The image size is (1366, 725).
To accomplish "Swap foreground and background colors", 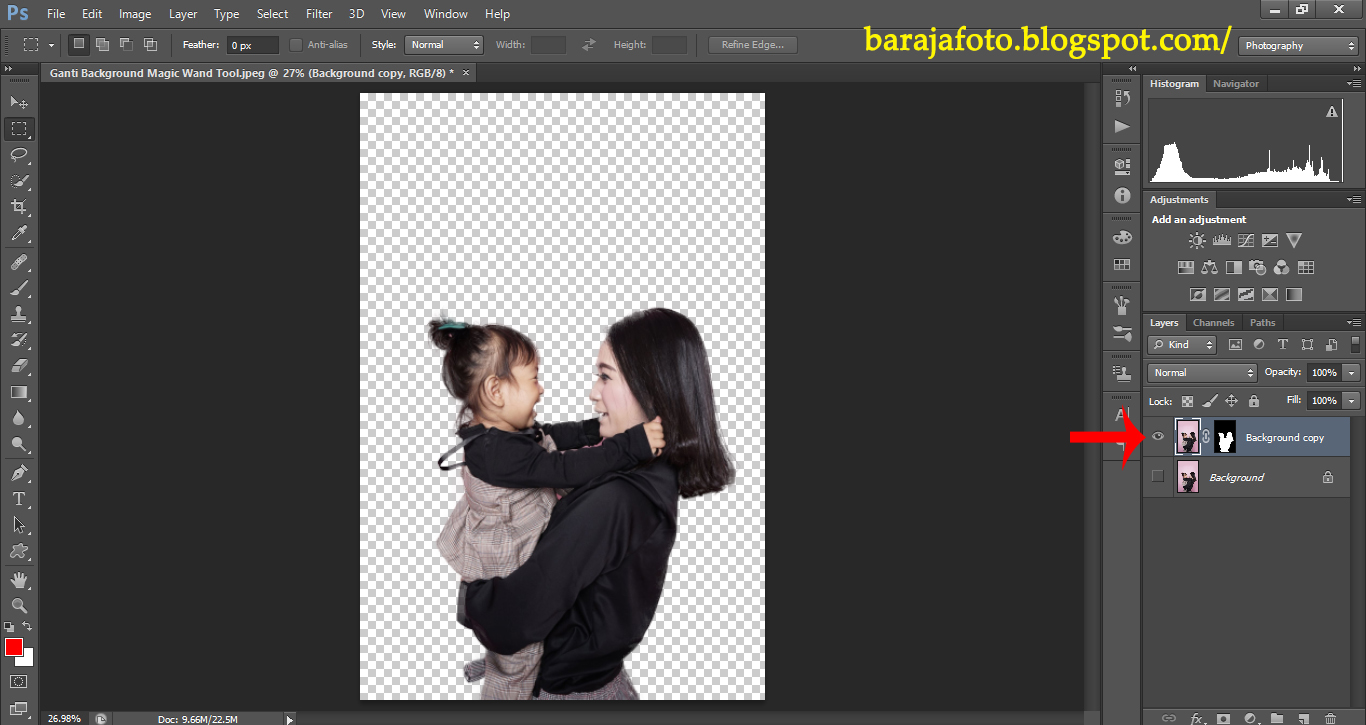I will tap(27, 627).
